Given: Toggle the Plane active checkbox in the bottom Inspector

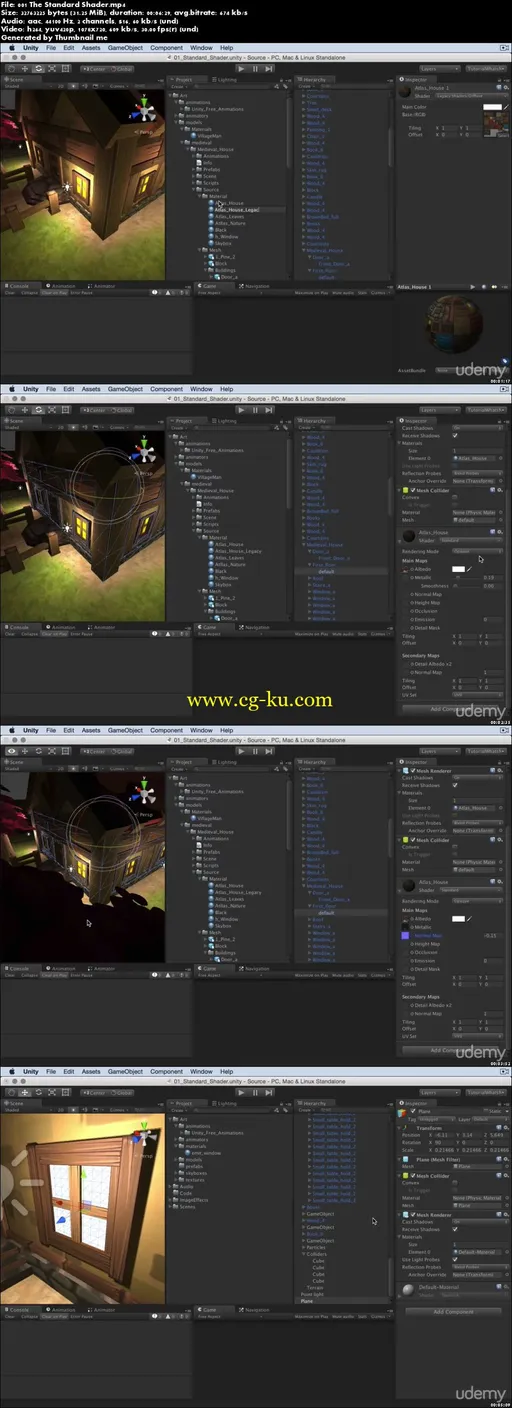Looking at the screenshot, I should point(413,1111).
